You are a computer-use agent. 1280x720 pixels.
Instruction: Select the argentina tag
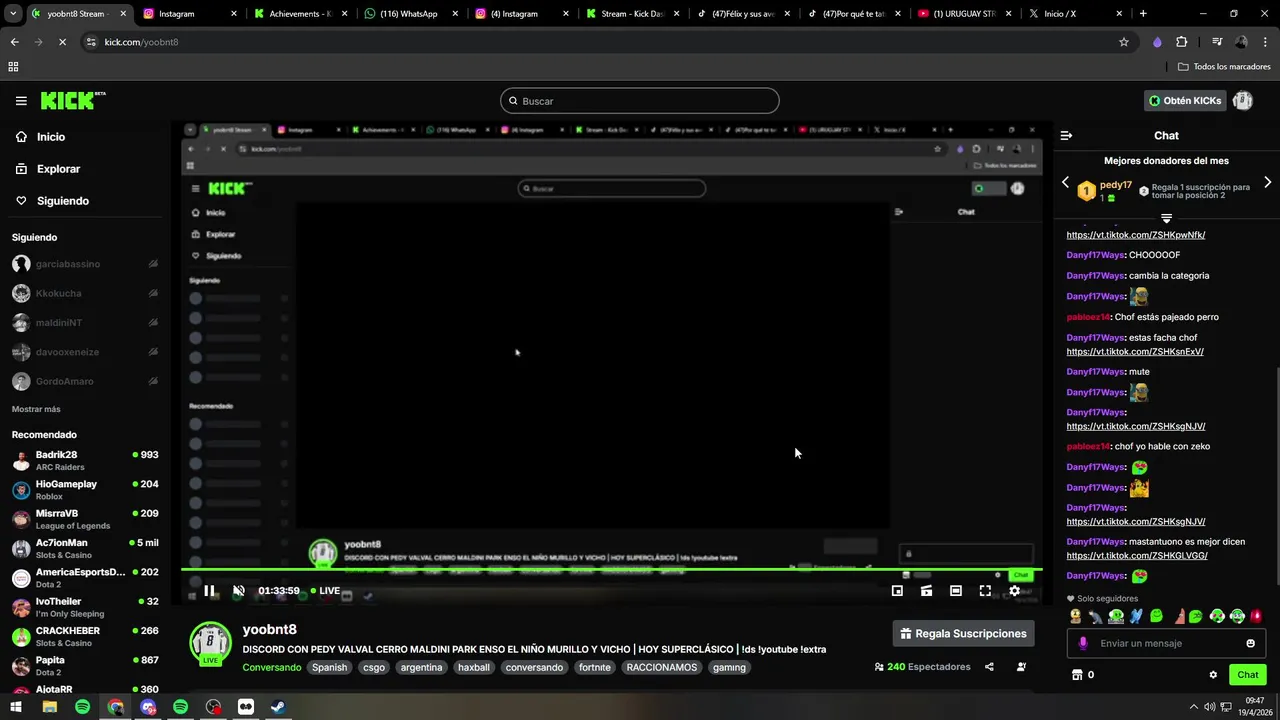click(421, 667)
